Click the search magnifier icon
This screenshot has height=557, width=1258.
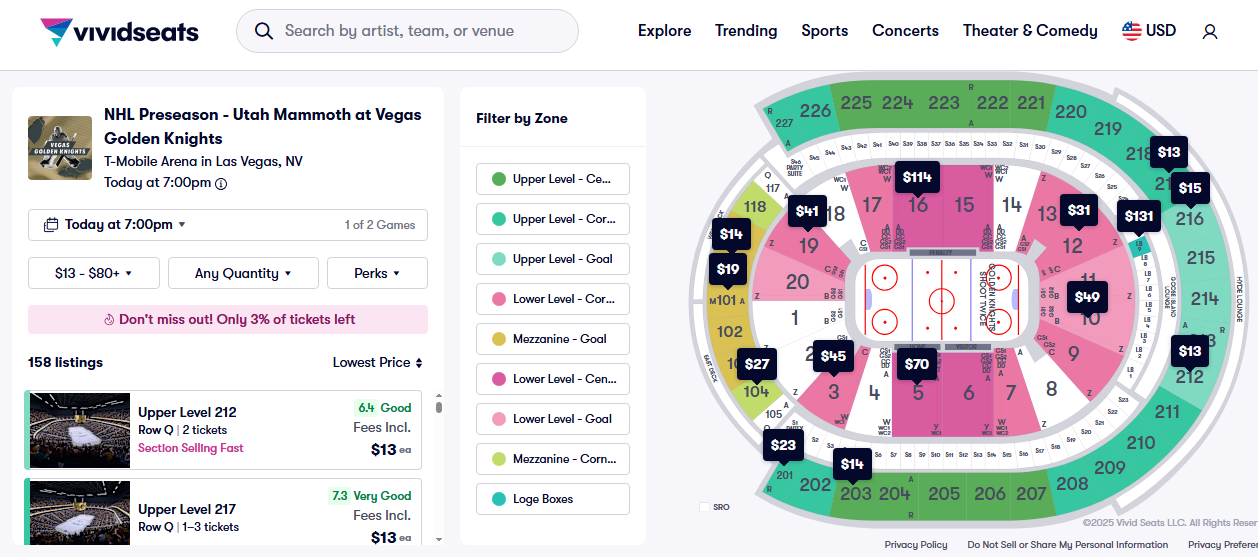264,31
